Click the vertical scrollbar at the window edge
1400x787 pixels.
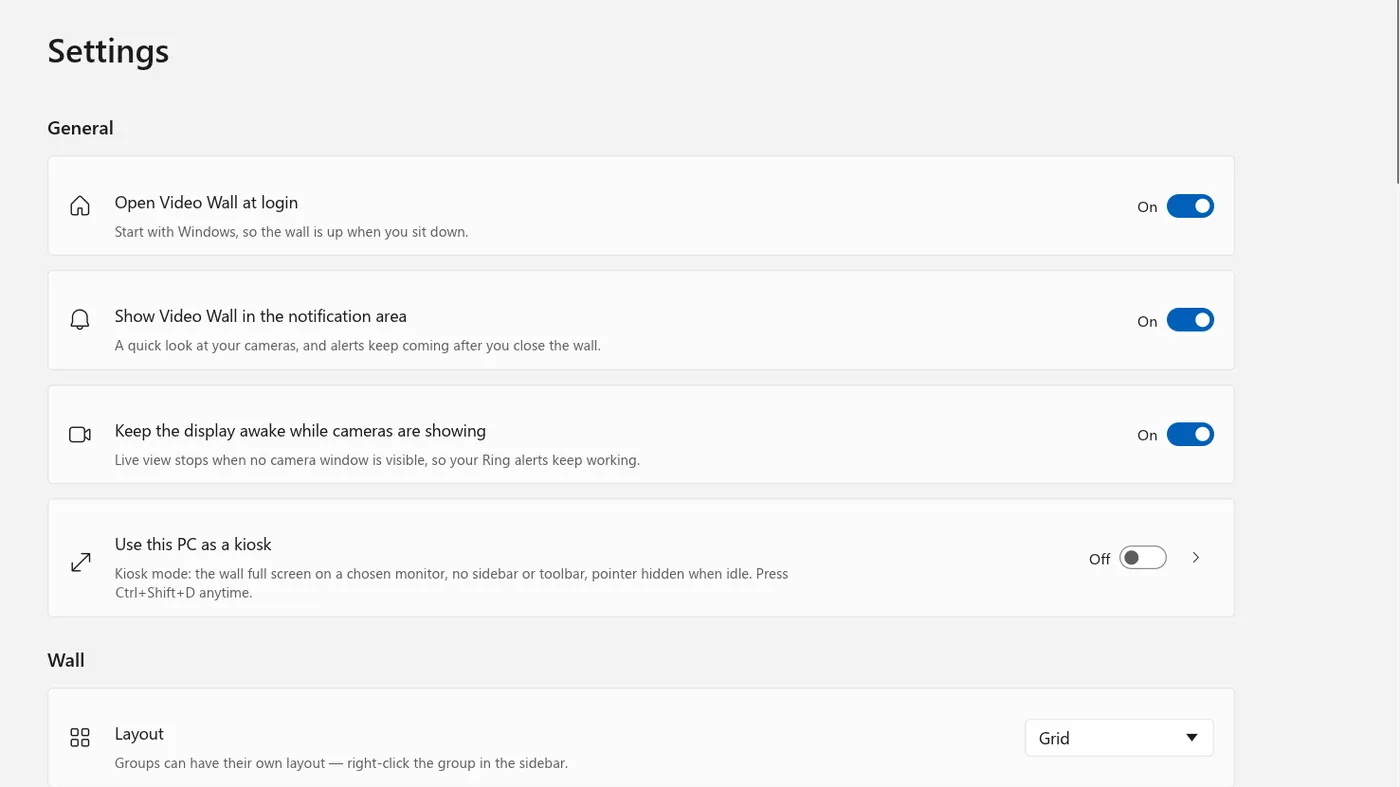[1397, 90]
